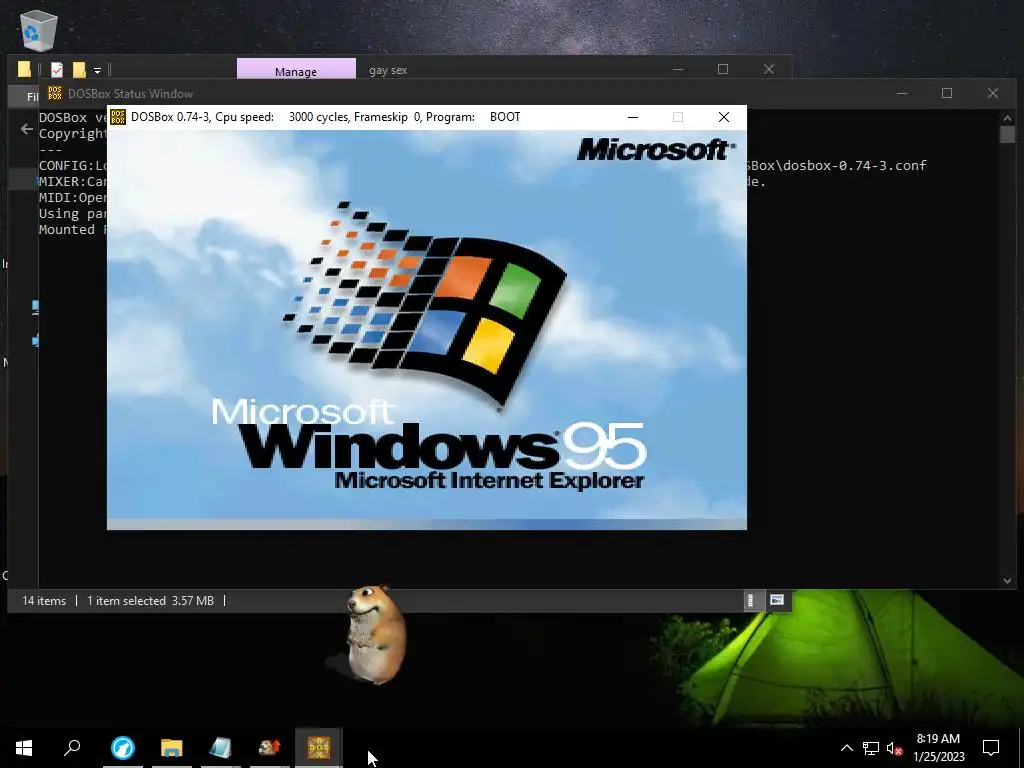Open the notification center icon
Image resolution: width=1024 pixels, height=768 pixels.
991,748
